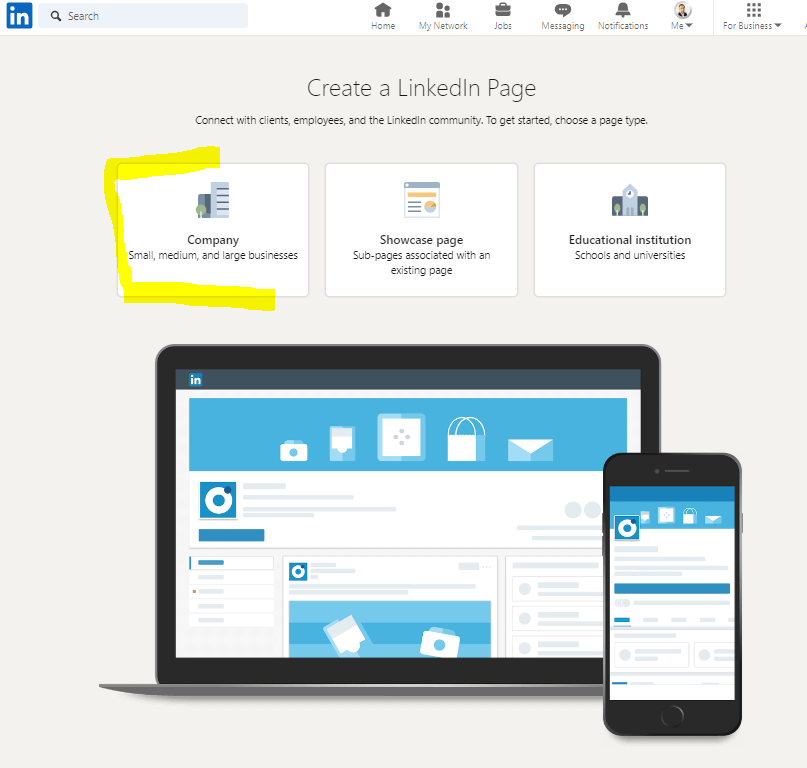Open the Messaging menu item
The image size is (807, 768).
(x=562, y=16)
